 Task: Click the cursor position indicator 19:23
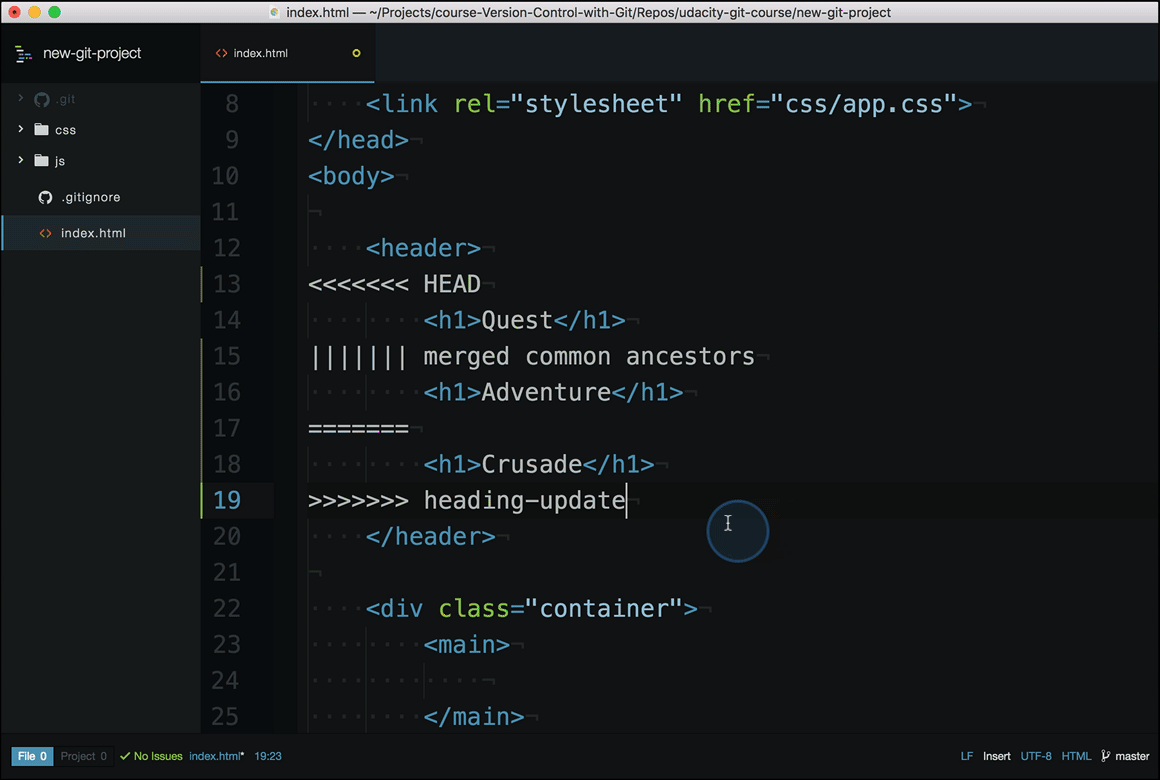(x=268, y=756)
